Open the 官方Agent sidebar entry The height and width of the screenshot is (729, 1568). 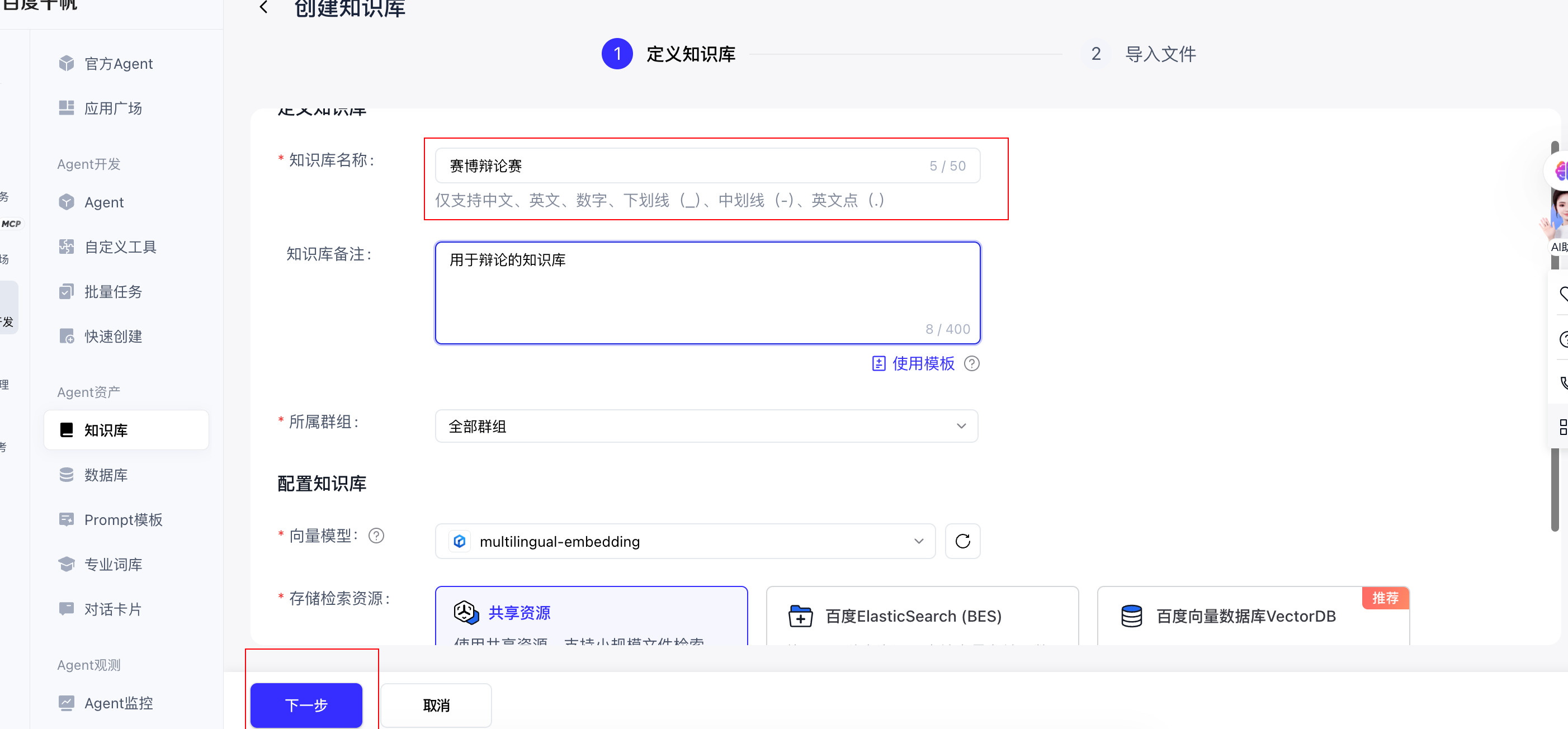(119, 63)
